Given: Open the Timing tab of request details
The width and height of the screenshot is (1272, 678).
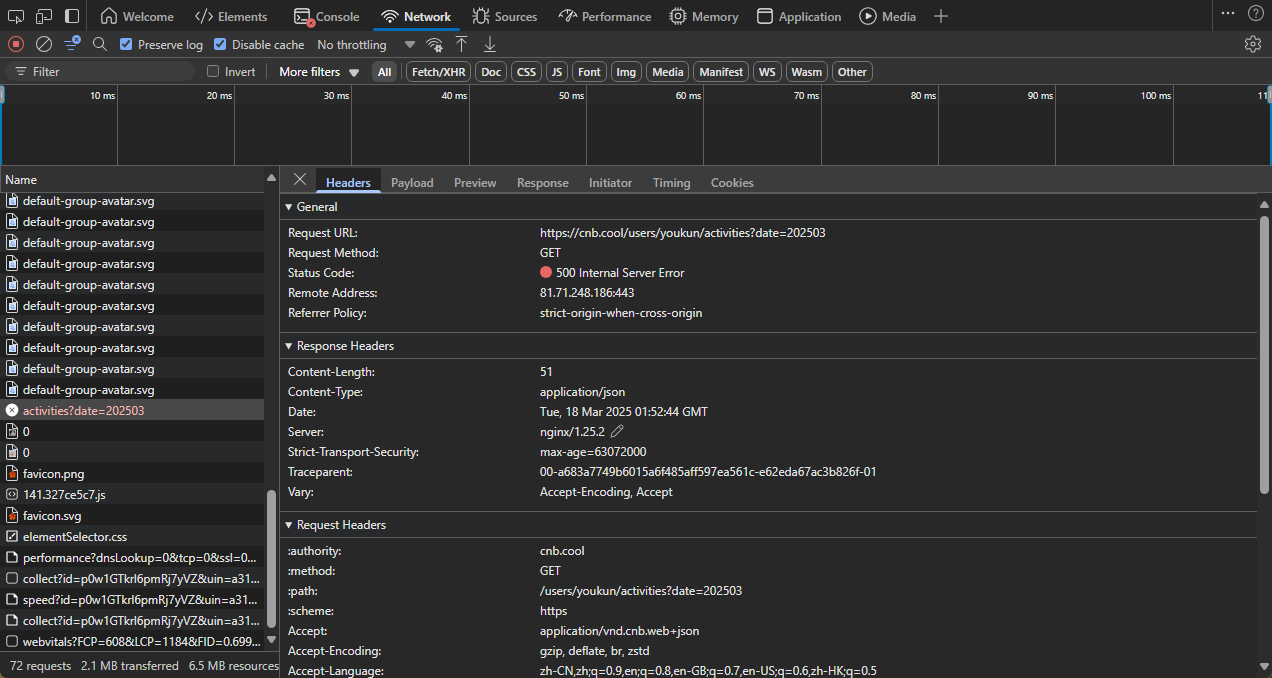Looking at the screenshot, I should pos(671,182).
